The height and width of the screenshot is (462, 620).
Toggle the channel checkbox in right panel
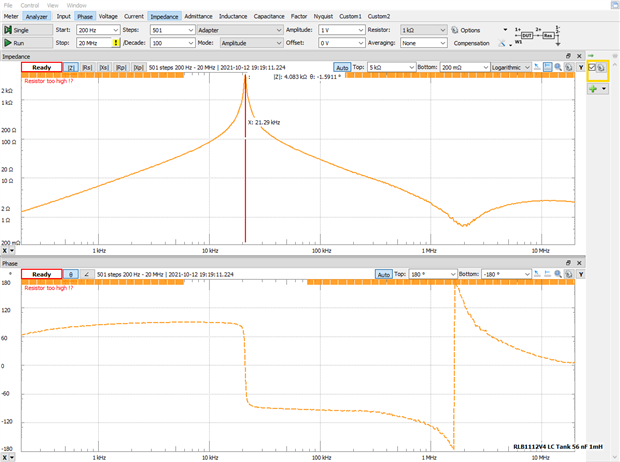[593, 67]
